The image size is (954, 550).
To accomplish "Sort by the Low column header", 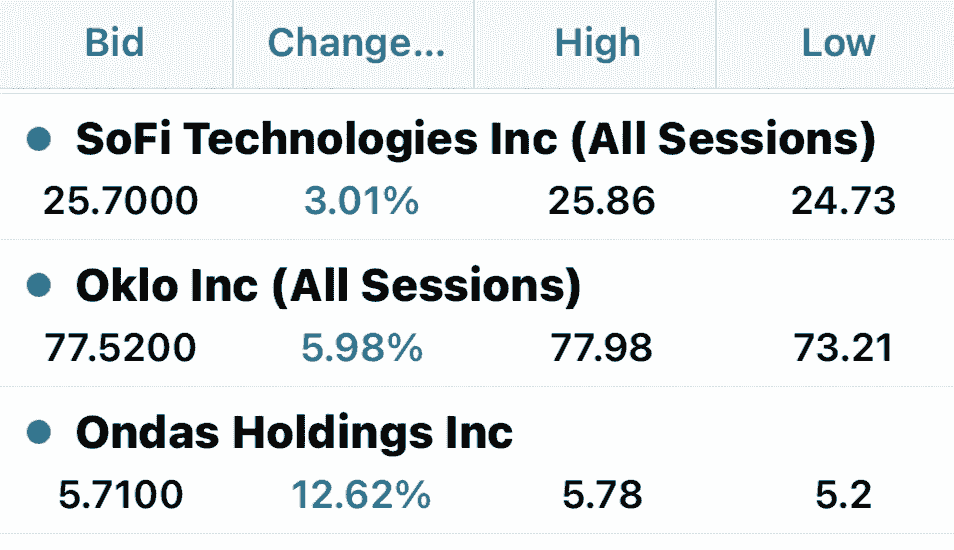I will pos(838,43).
